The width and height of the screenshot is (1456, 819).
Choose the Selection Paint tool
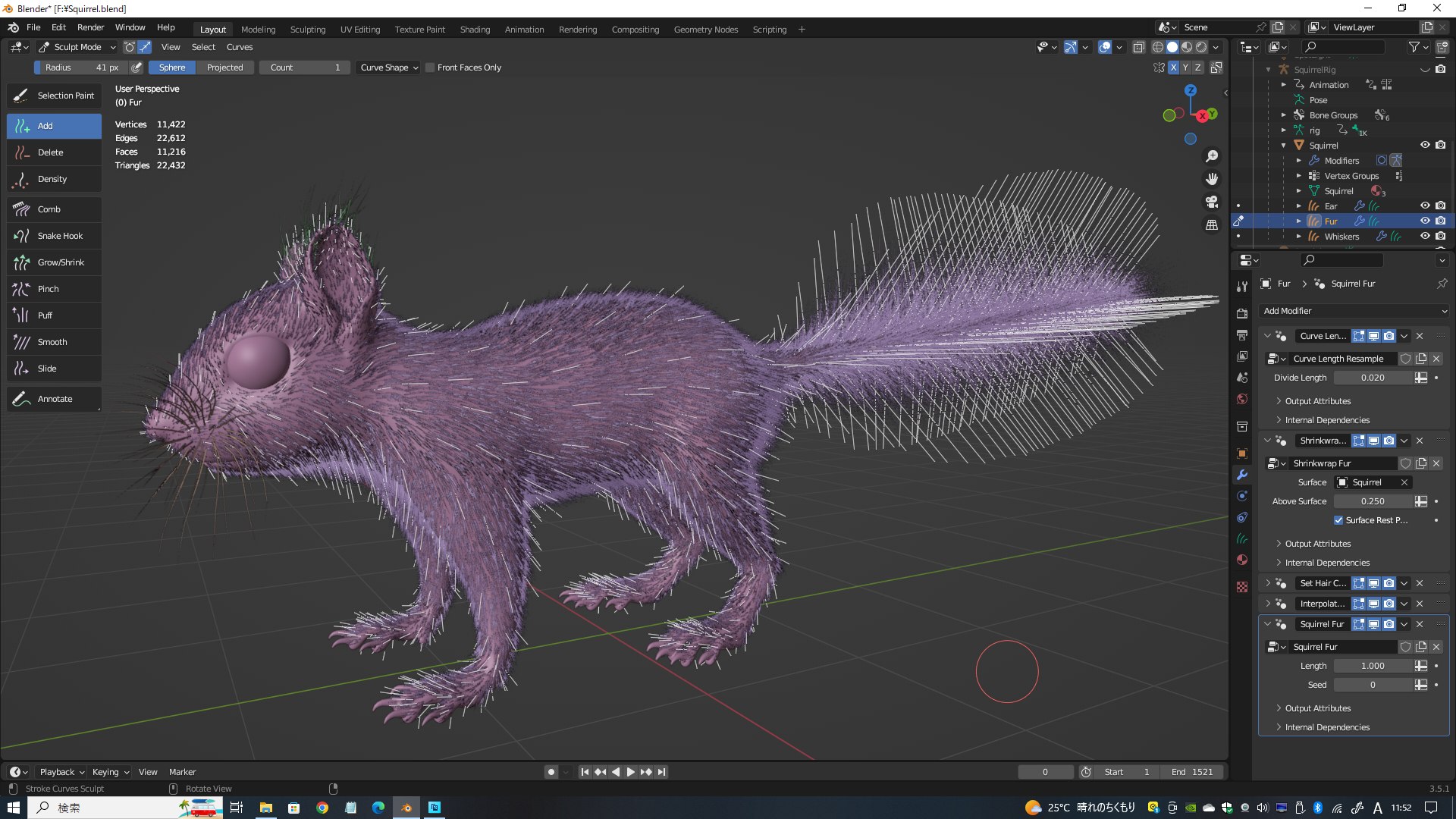54,96
